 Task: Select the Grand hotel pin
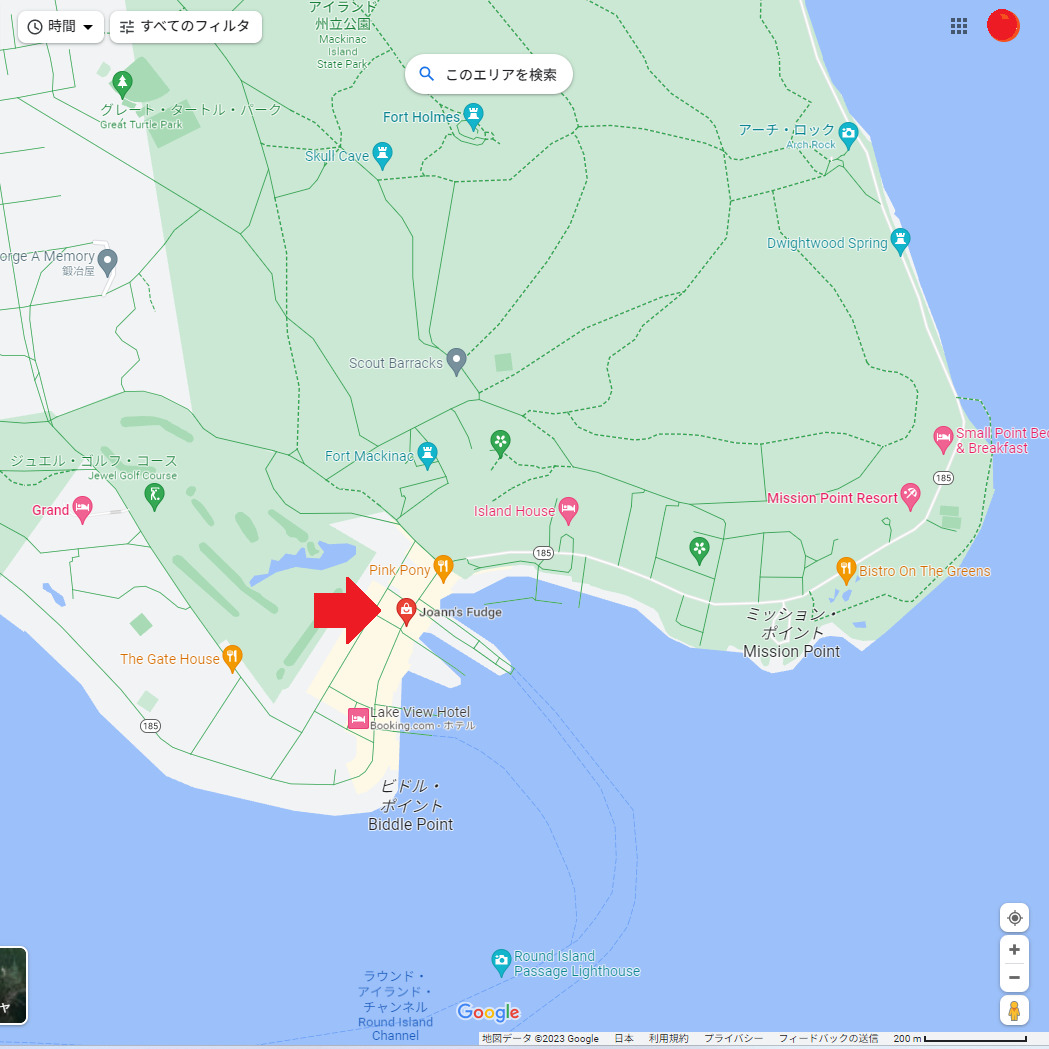[x=82, y=509]
